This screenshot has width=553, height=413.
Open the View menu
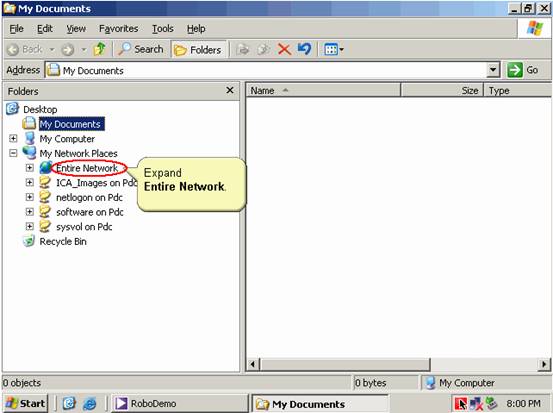76,29
